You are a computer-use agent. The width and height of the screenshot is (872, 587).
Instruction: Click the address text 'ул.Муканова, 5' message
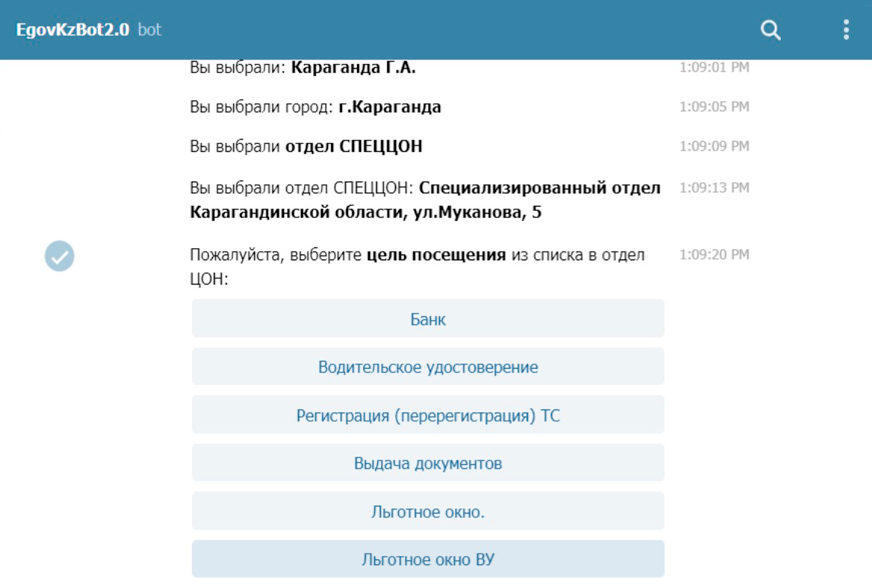[x=477, y=212]
